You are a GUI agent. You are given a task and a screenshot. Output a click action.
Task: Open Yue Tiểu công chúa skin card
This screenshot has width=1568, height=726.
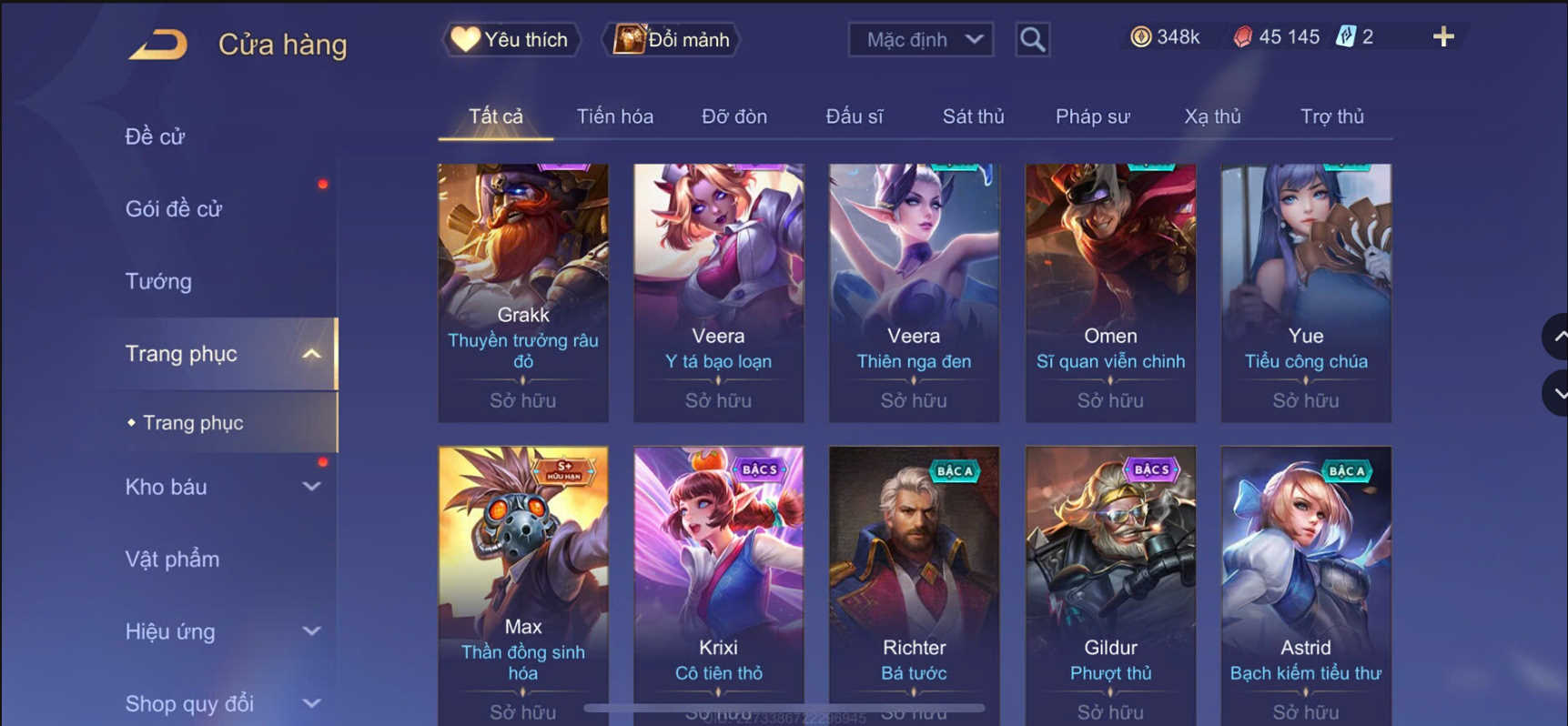(x=1306, y=293)
